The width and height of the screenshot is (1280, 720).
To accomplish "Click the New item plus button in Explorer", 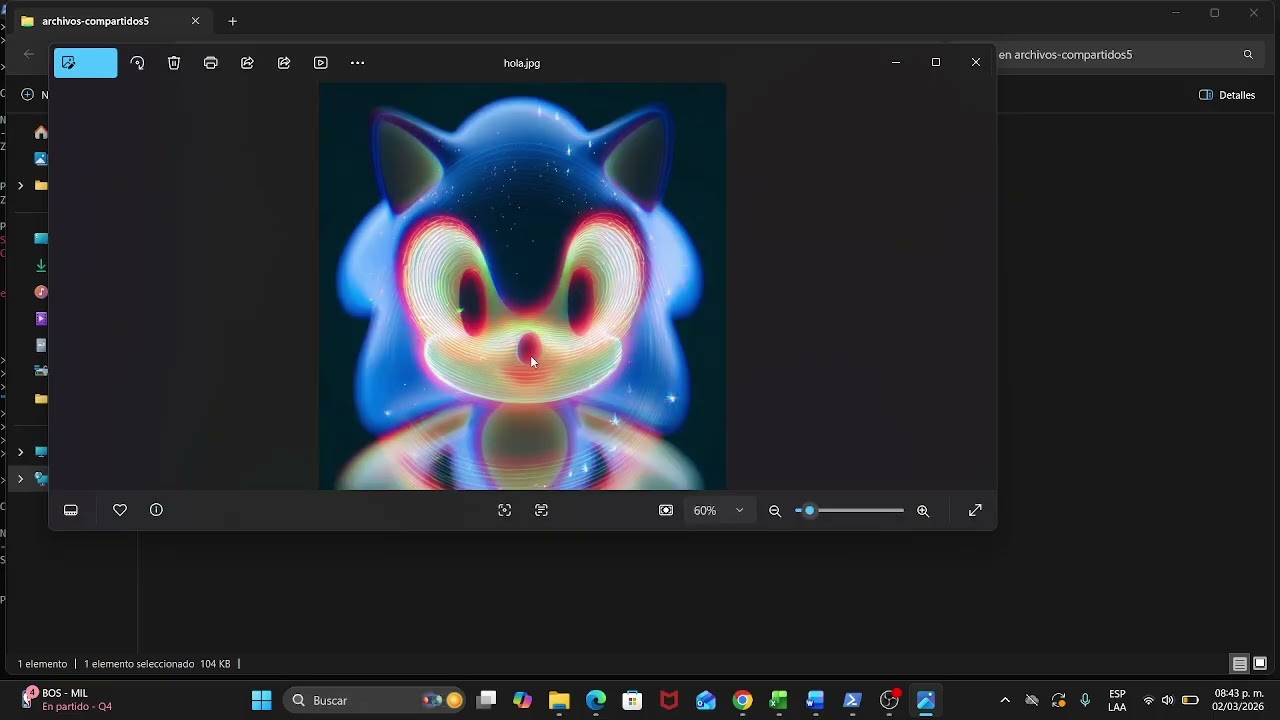I will point(28,95).
